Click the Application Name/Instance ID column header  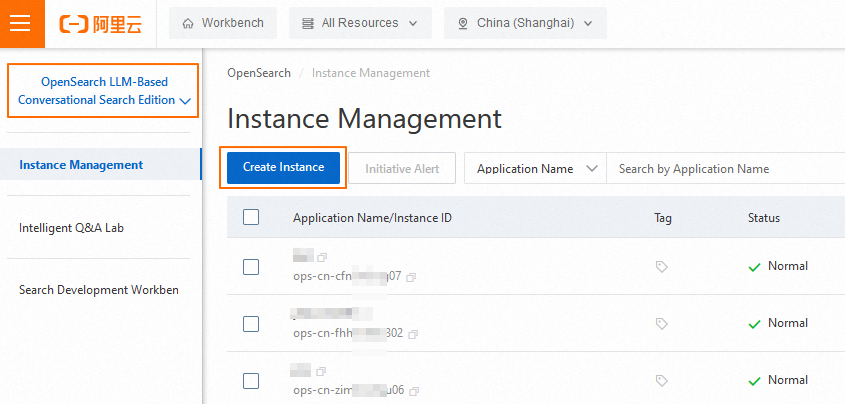click(x=372, y=218)
